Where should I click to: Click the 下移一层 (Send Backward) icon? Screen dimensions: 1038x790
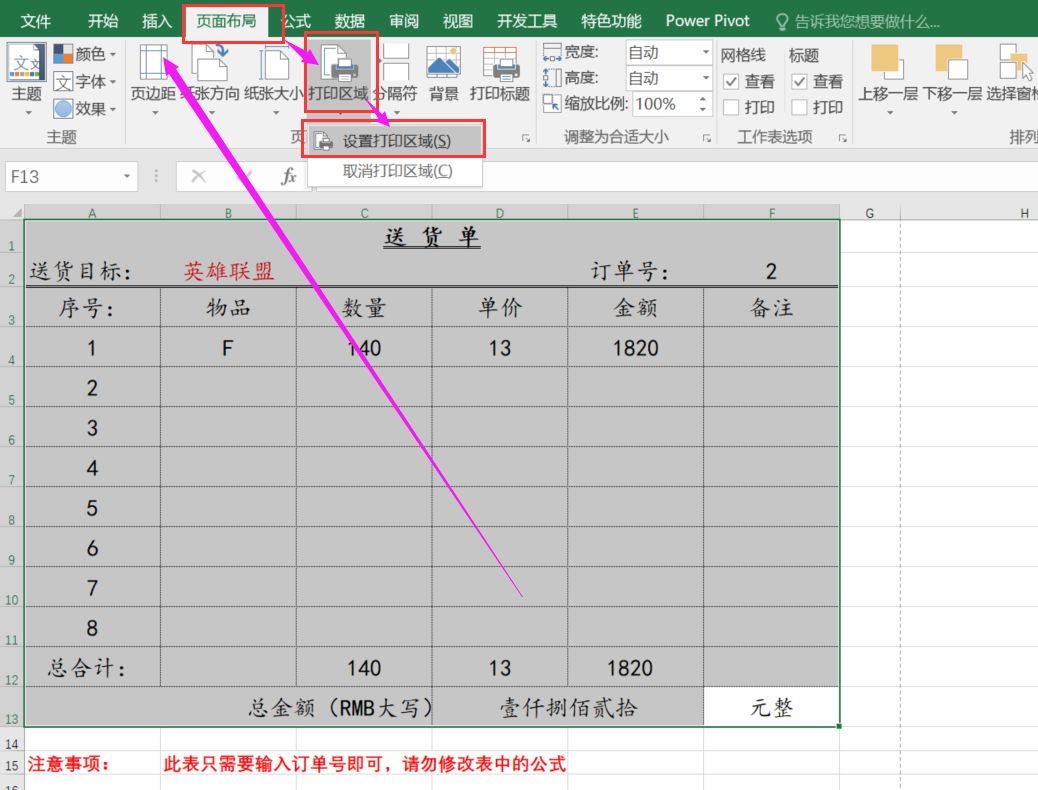click(x=950, y=62)
